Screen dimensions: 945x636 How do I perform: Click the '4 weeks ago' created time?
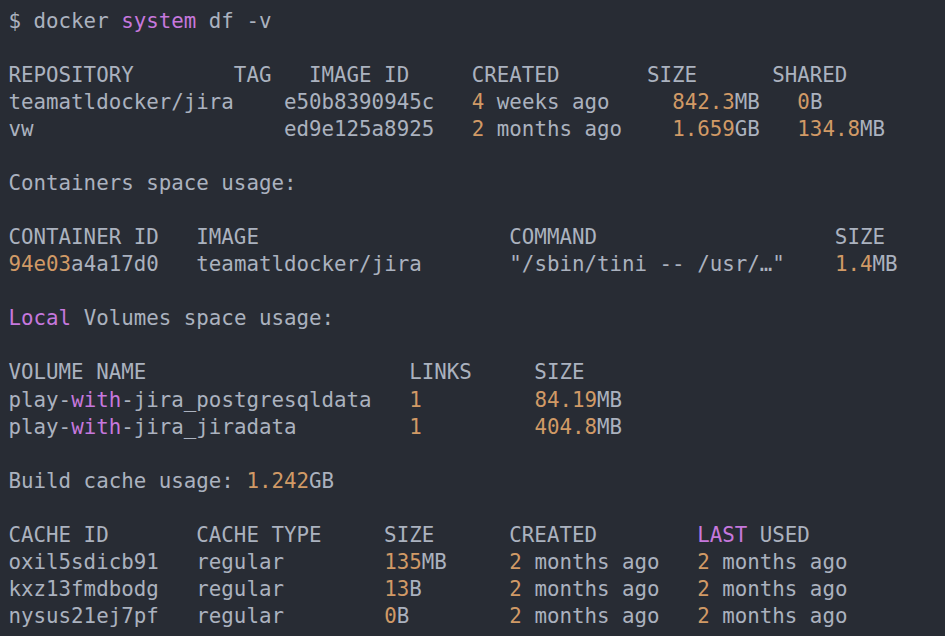(540, 102)
